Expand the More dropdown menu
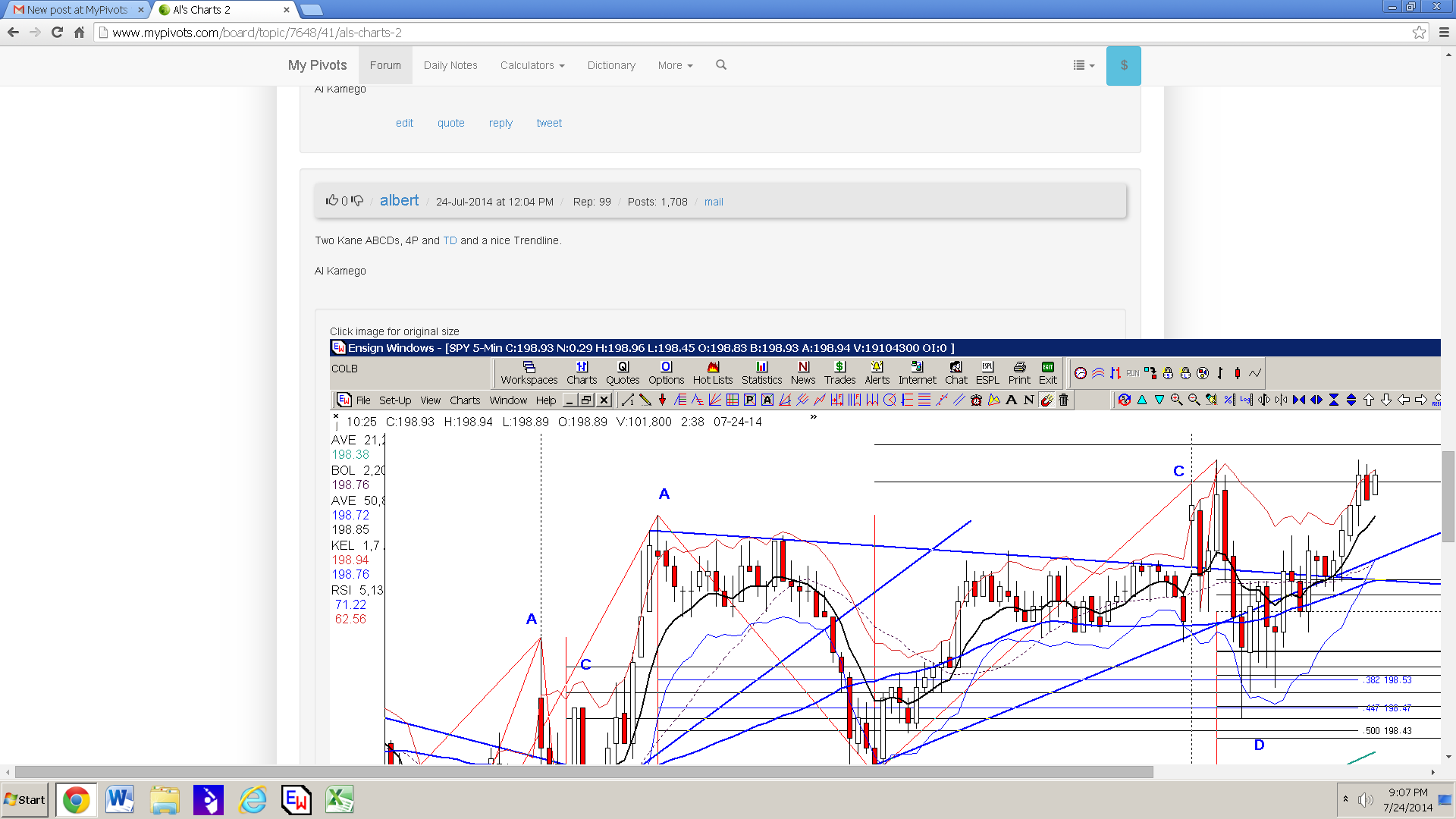Viewport: 1456px width, 819px height. [675, 65]
